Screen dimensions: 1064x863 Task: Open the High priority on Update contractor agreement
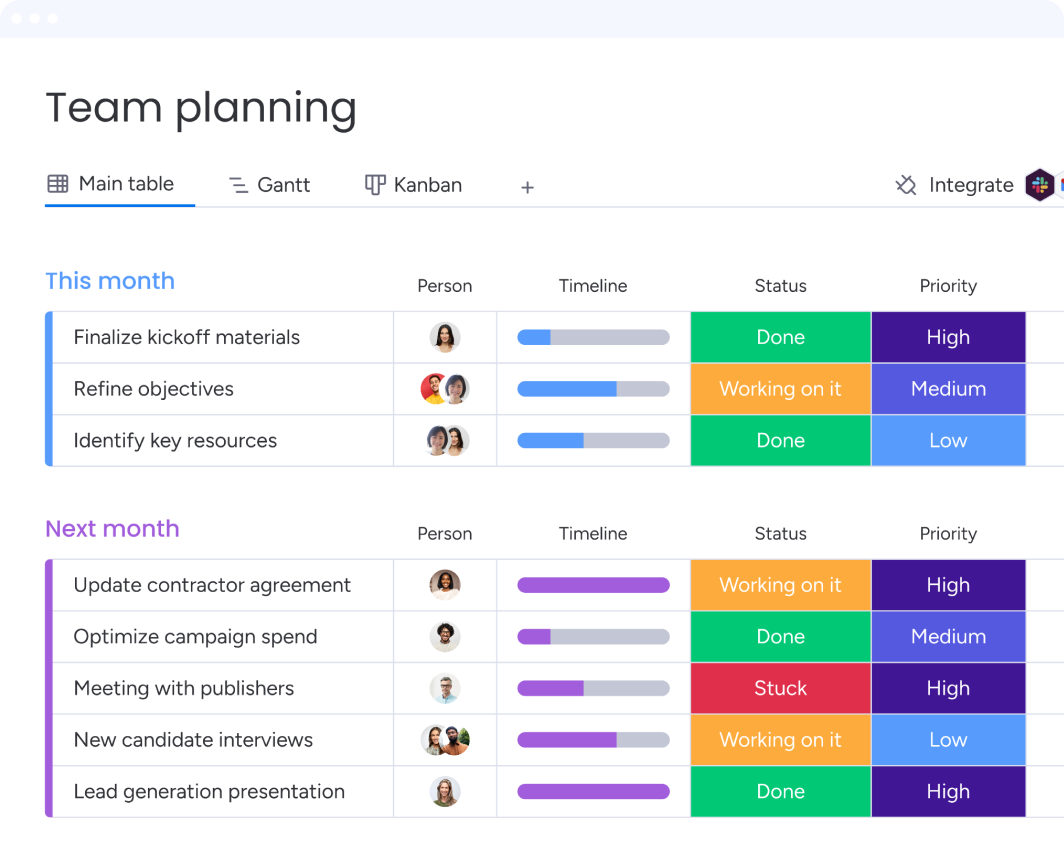click(x=948, y=585)
